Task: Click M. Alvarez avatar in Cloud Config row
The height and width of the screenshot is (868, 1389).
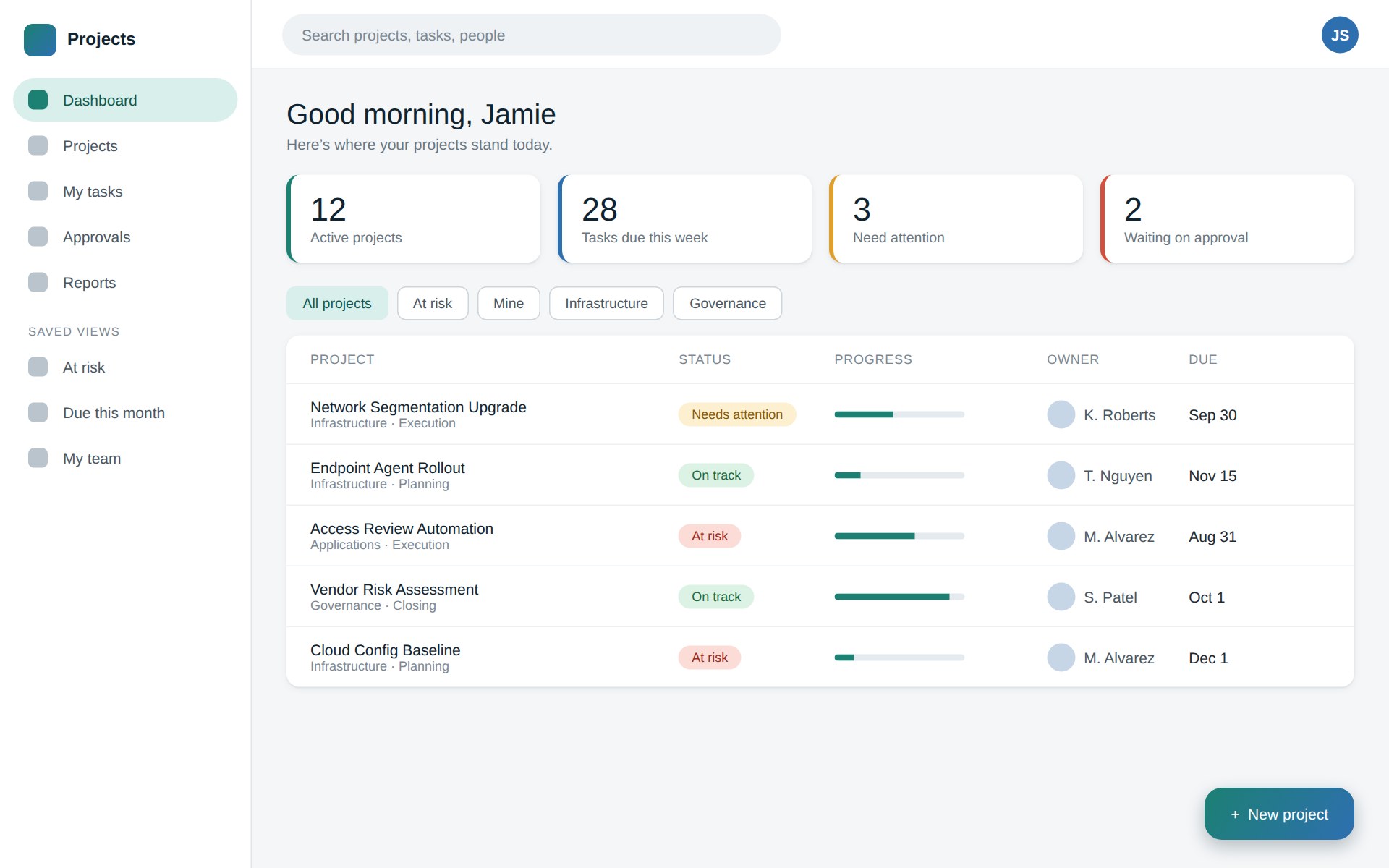Action: 1061,658
